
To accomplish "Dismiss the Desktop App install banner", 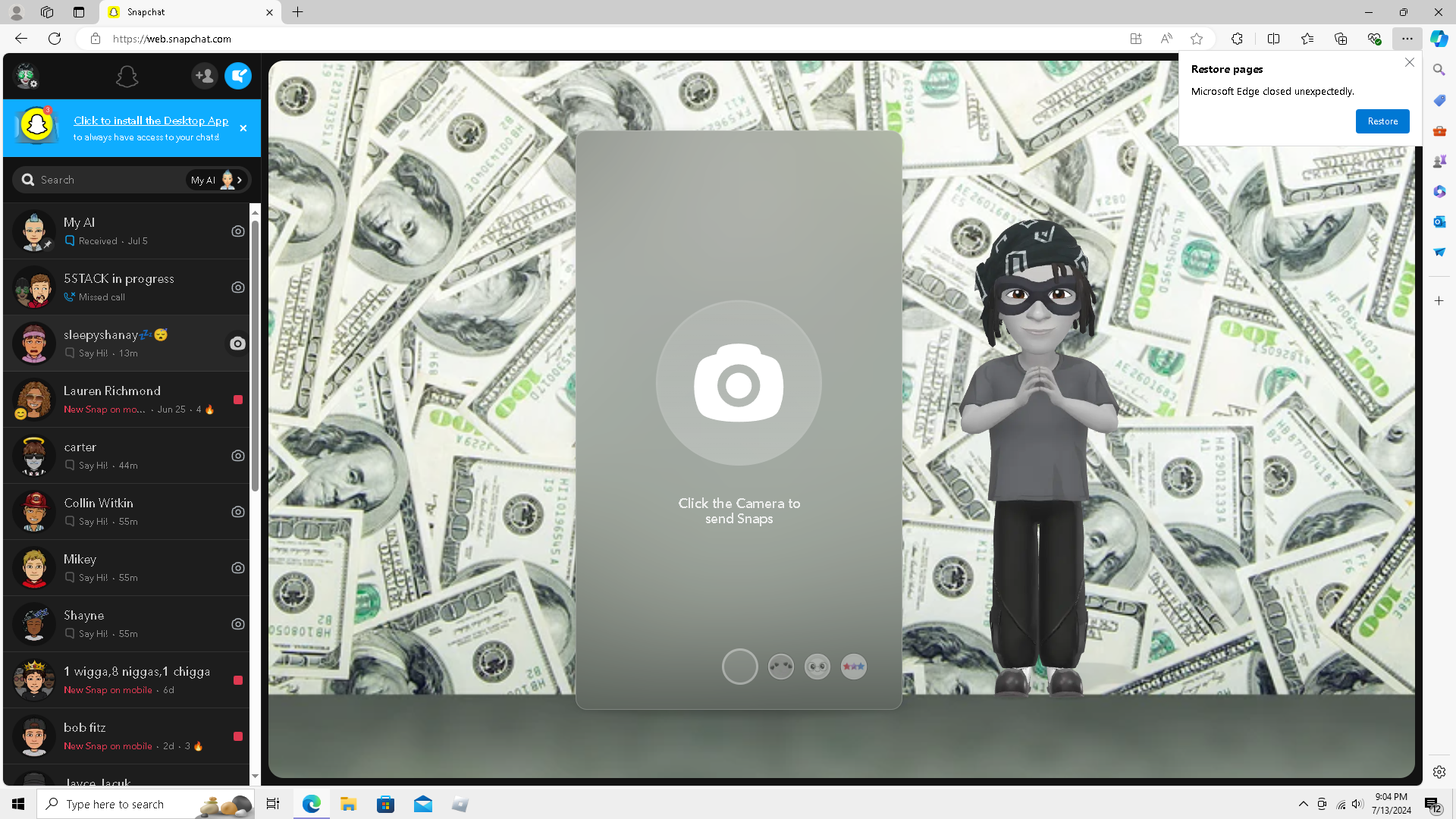I will 243,128.
